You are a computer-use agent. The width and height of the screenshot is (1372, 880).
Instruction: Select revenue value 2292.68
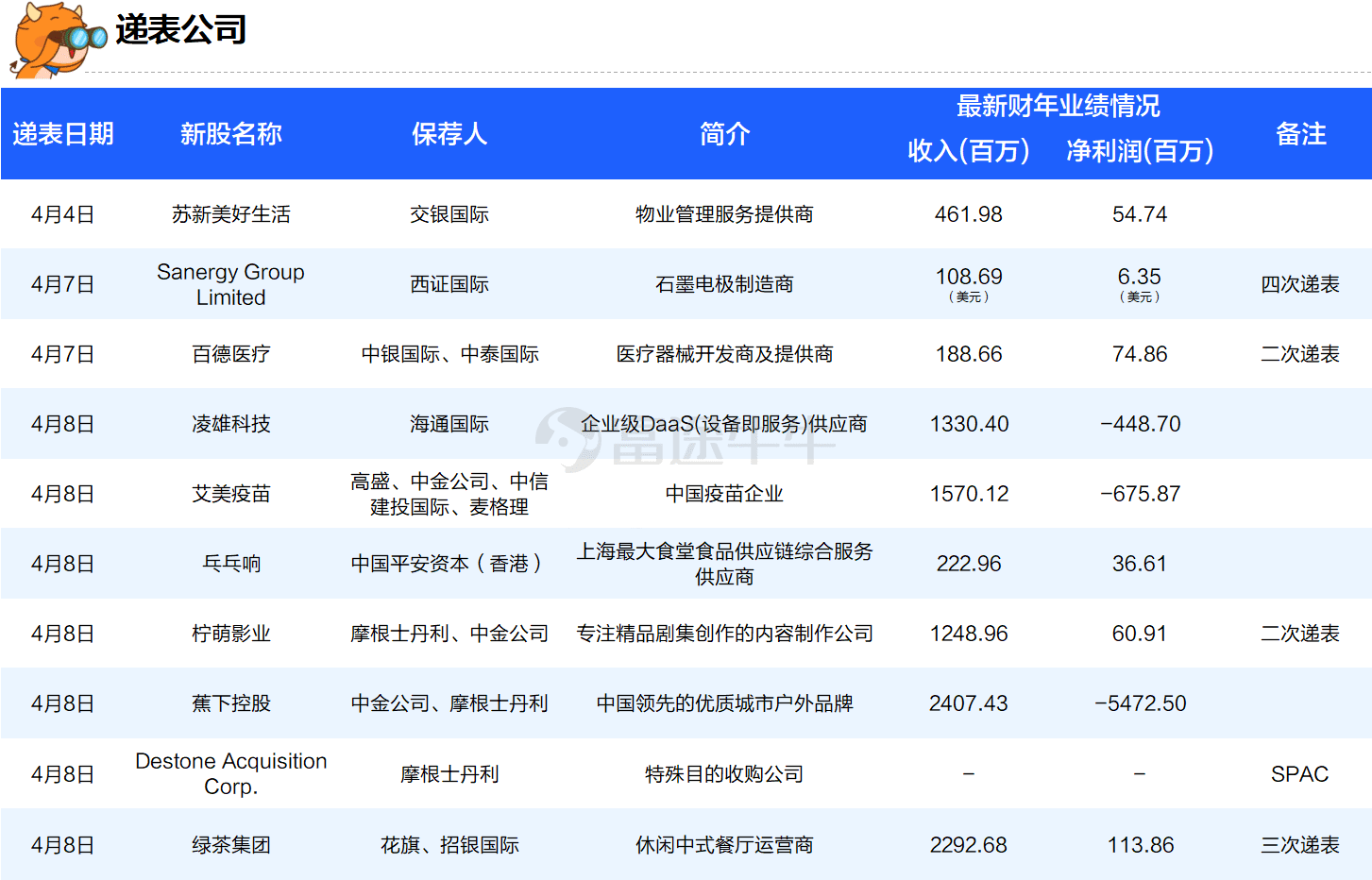[x=969, y=845]
